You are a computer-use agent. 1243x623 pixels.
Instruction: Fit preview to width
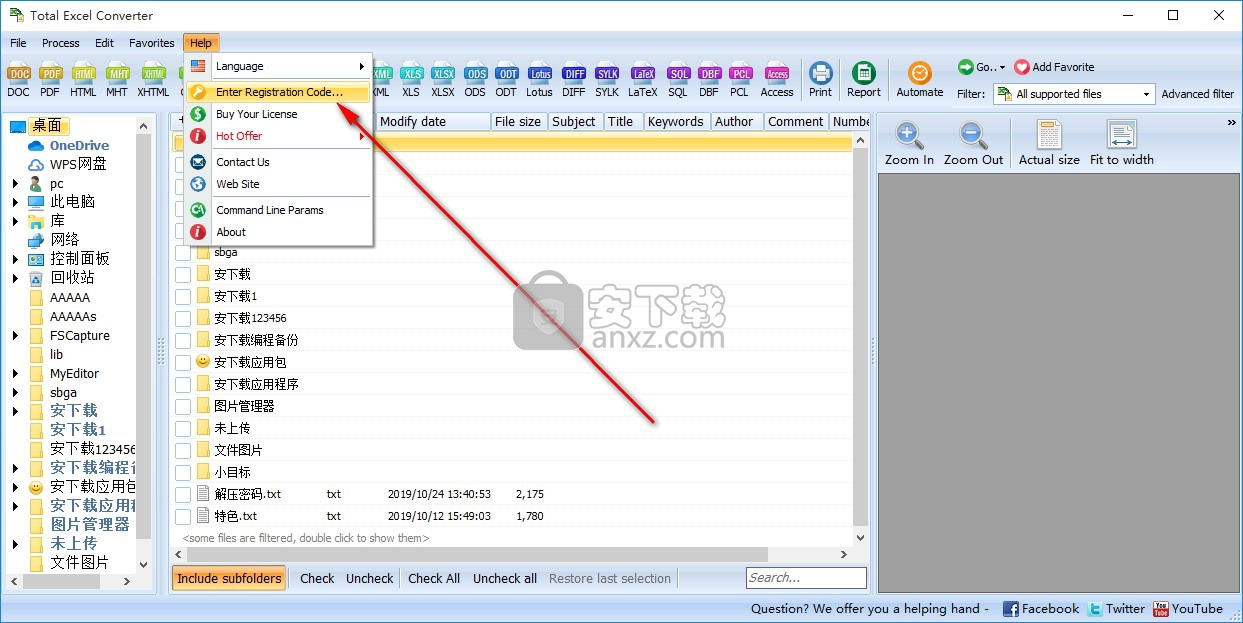coord(1121,144)
